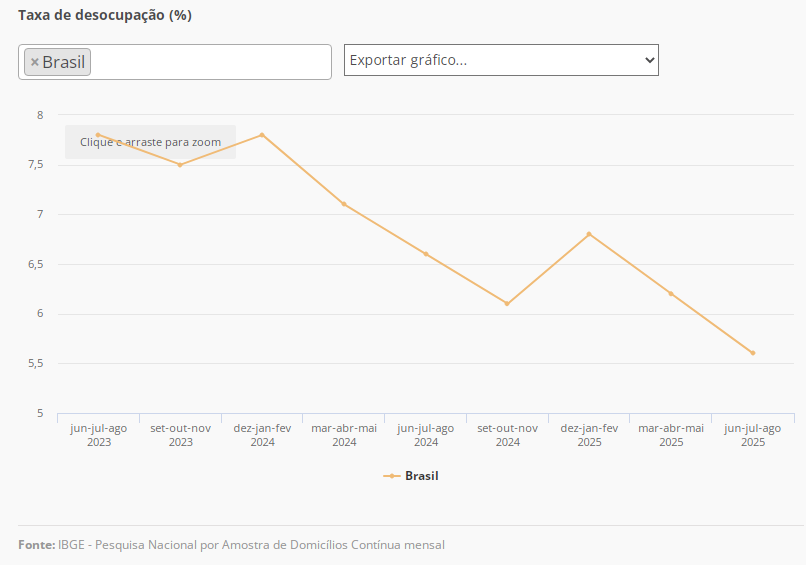
Task: Click the jun-jul-ago 2025 final data point
Action: [753, 353]
